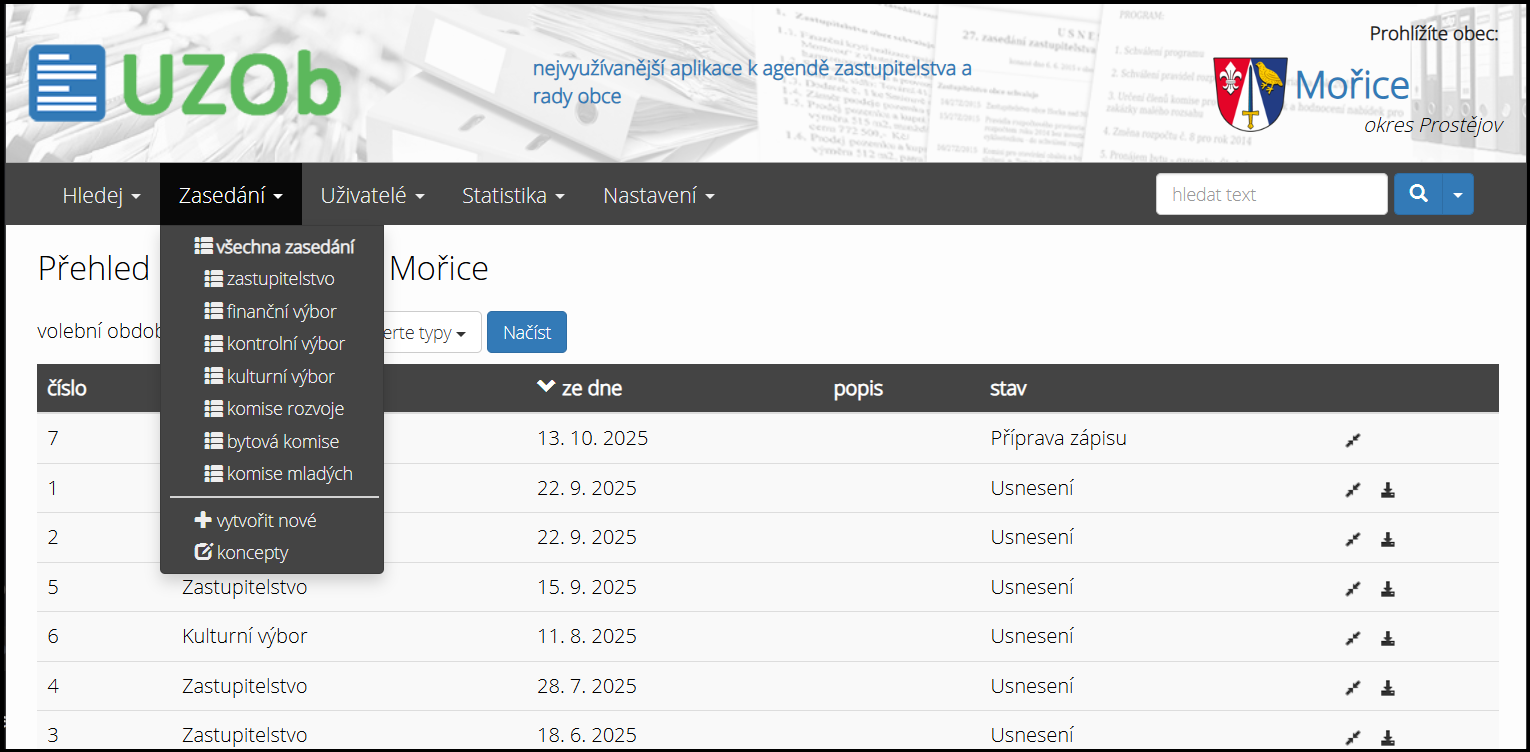
Task: Download the resolution of meeting number 1
Action: [1388, 490]
